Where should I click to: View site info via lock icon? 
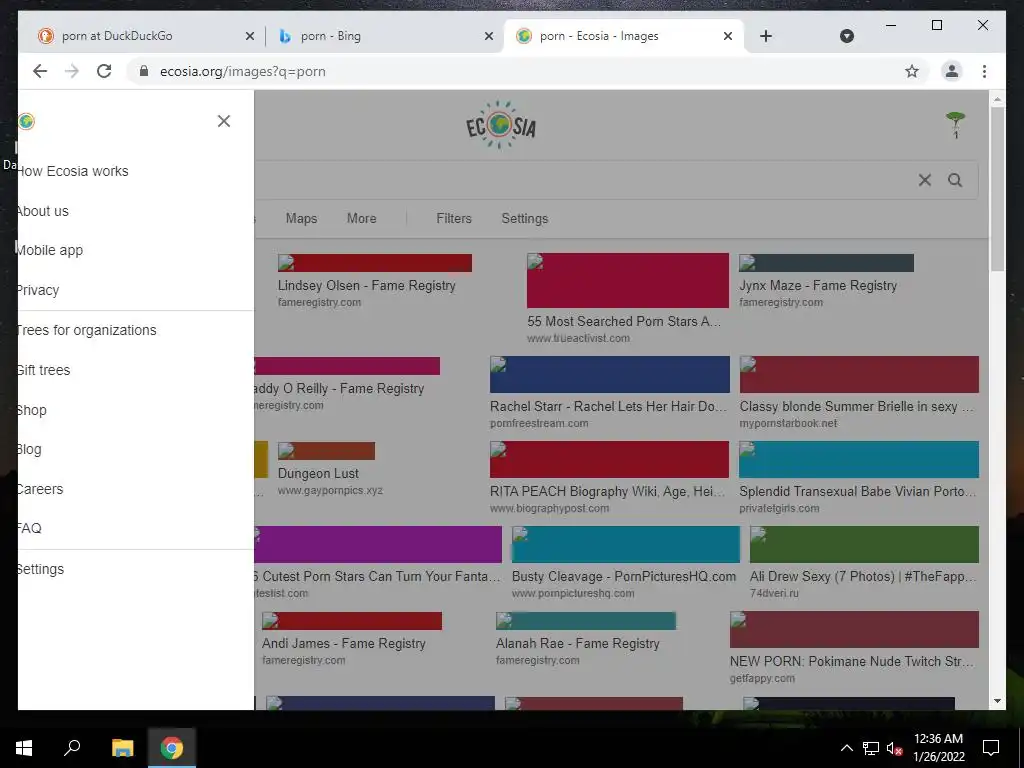[x=144, y=71]
